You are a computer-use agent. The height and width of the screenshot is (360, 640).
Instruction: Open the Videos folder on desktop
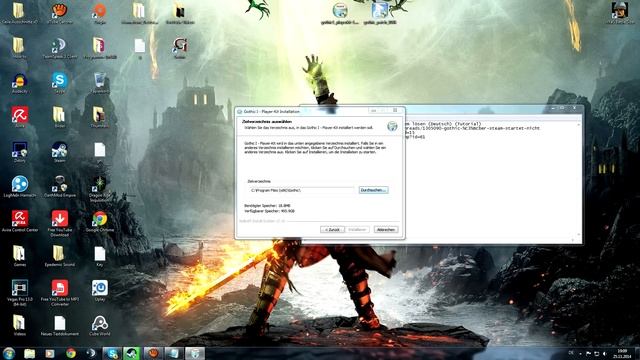point(19,325)
